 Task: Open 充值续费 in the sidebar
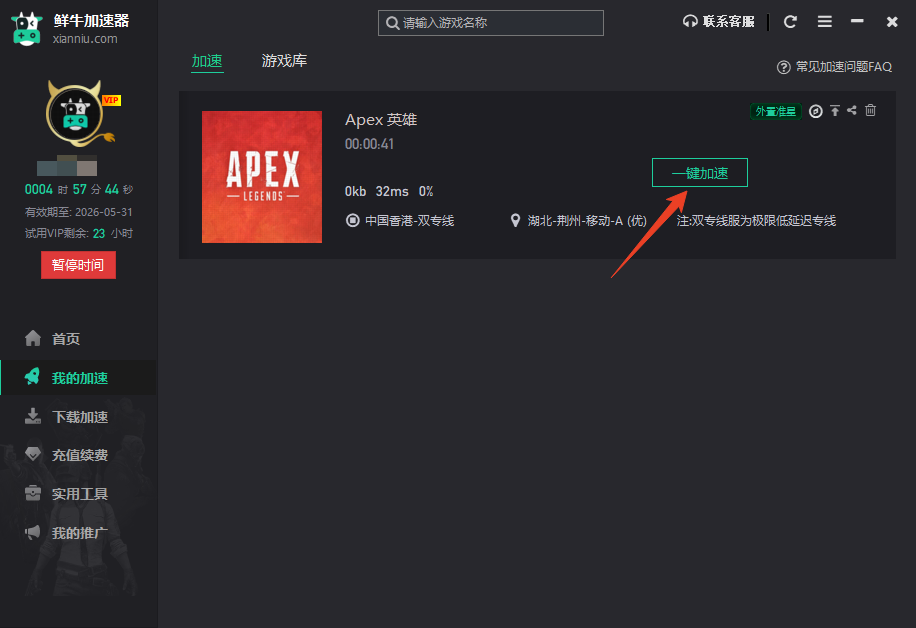point(79,455)
